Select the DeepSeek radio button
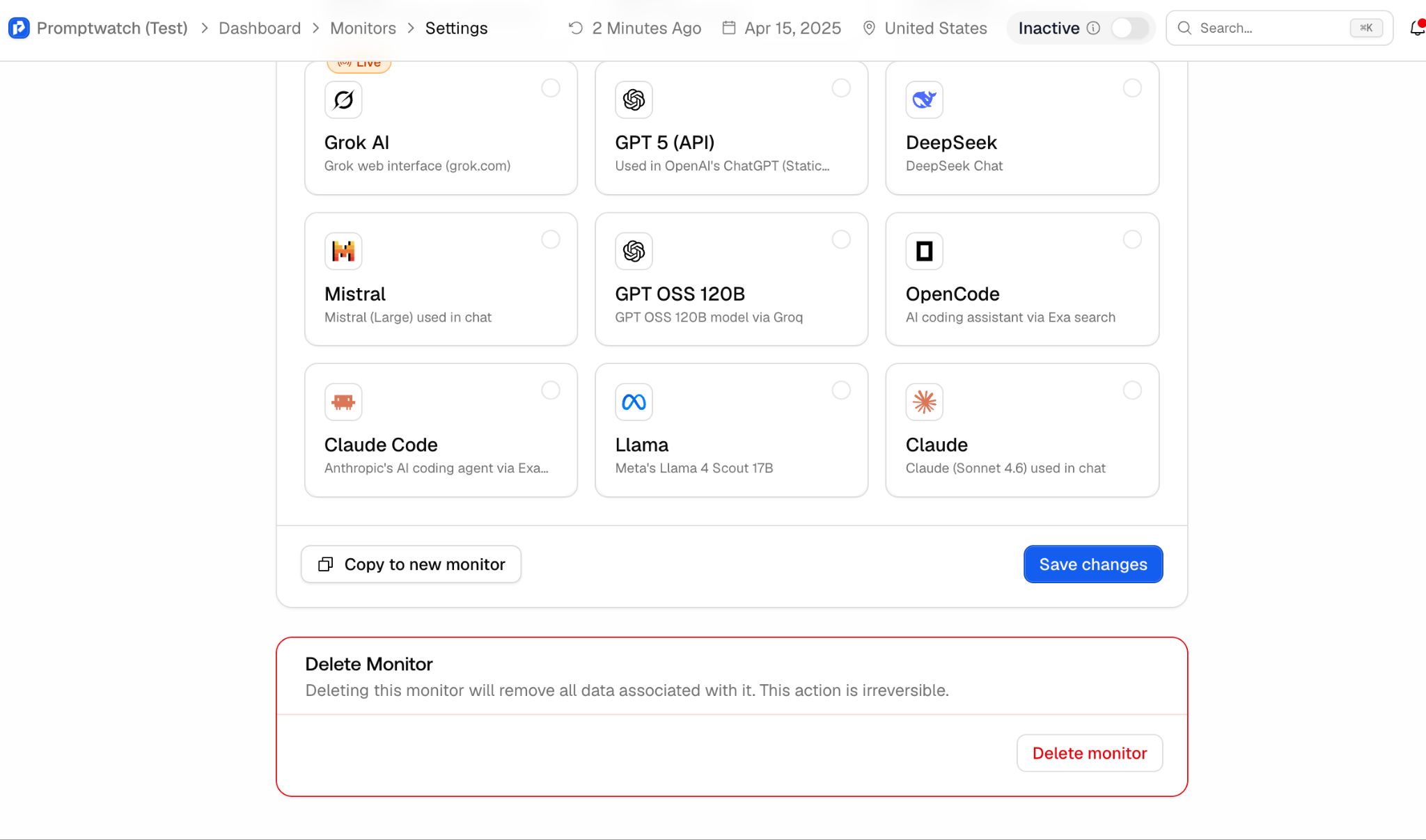 pyautogui.click(x=1132, y=88)
